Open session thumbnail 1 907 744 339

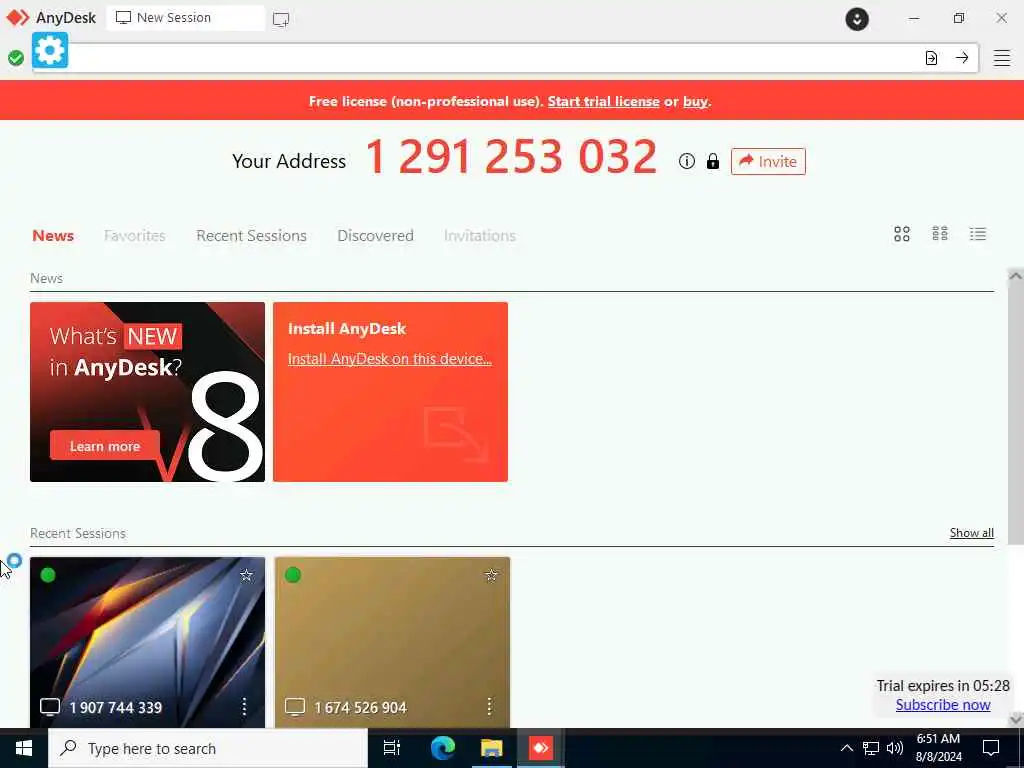click(x=148, y=642)
